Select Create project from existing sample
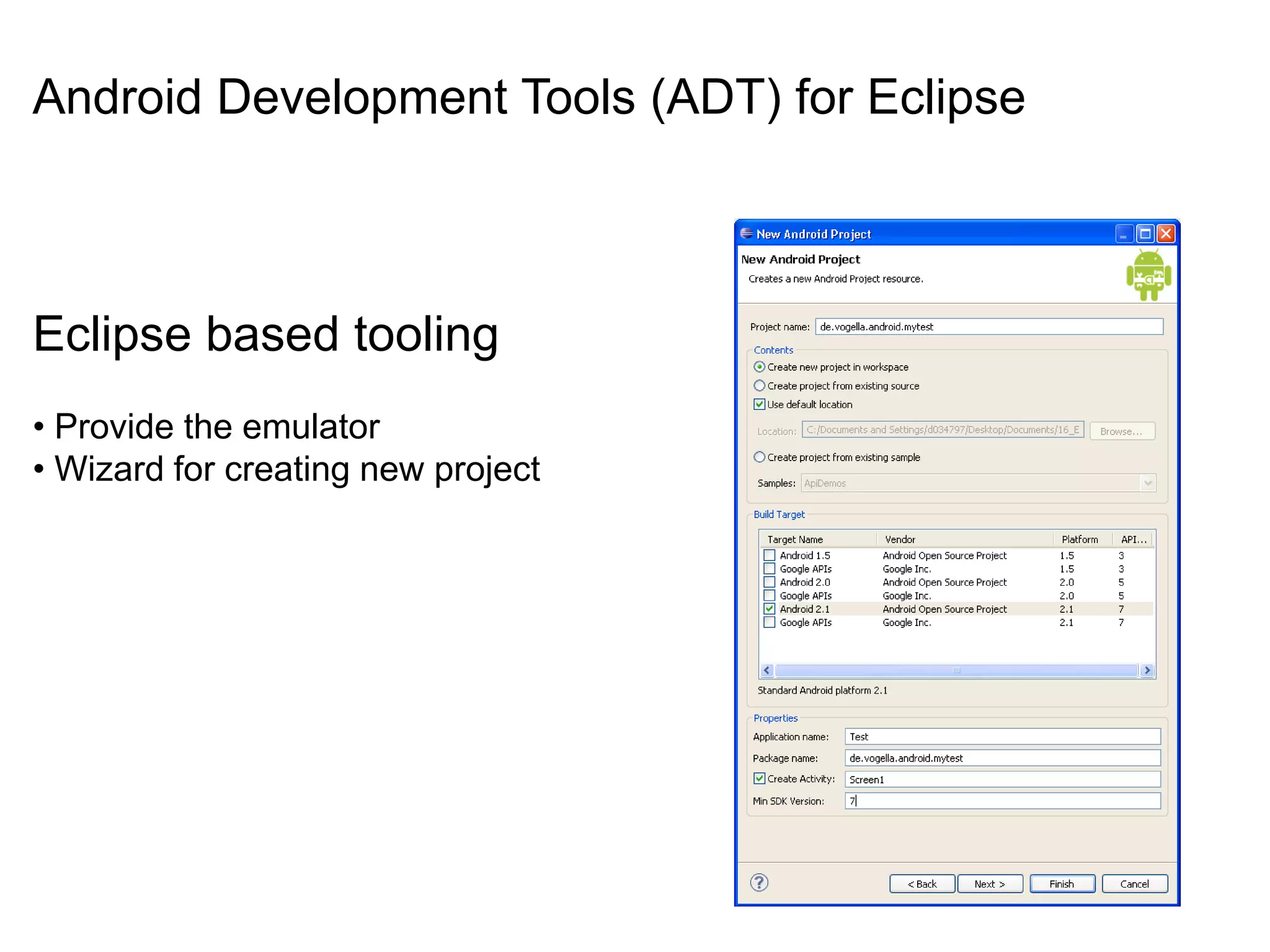 (759, 457)
